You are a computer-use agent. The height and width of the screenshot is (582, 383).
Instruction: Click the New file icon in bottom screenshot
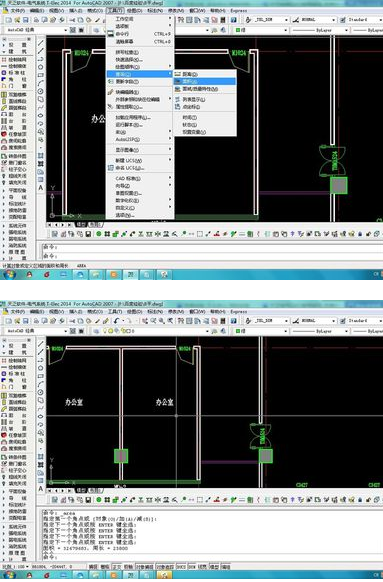(9, 321)
